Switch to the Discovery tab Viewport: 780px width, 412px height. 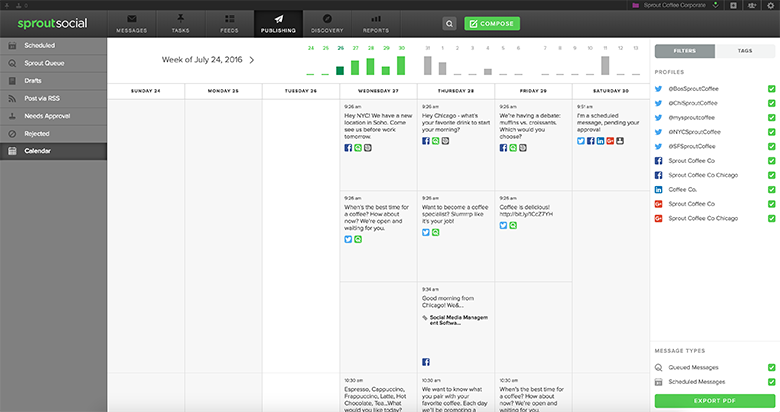tap(327, 24)
